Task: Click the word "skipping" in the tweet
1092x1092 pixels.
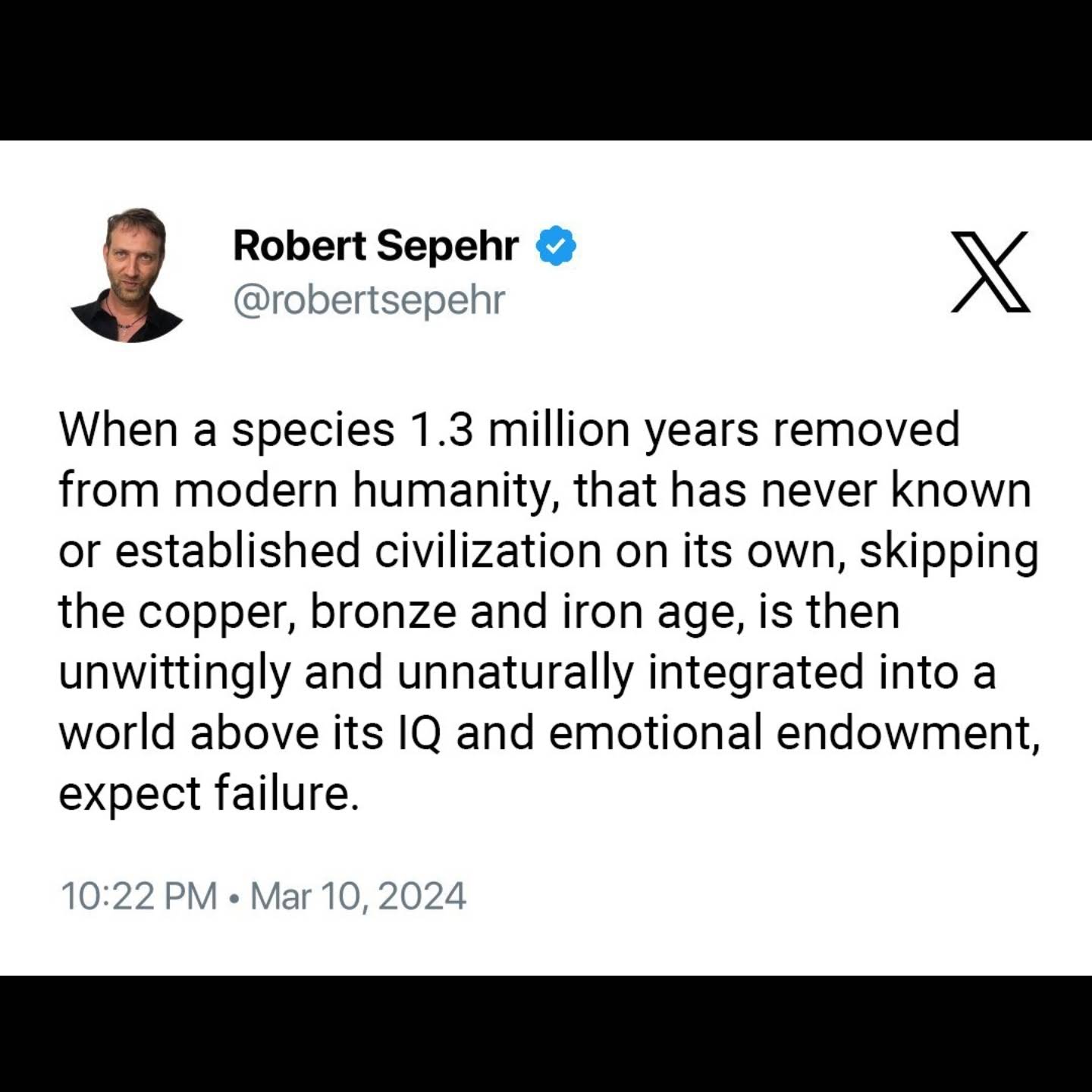Action: [949, 552]
